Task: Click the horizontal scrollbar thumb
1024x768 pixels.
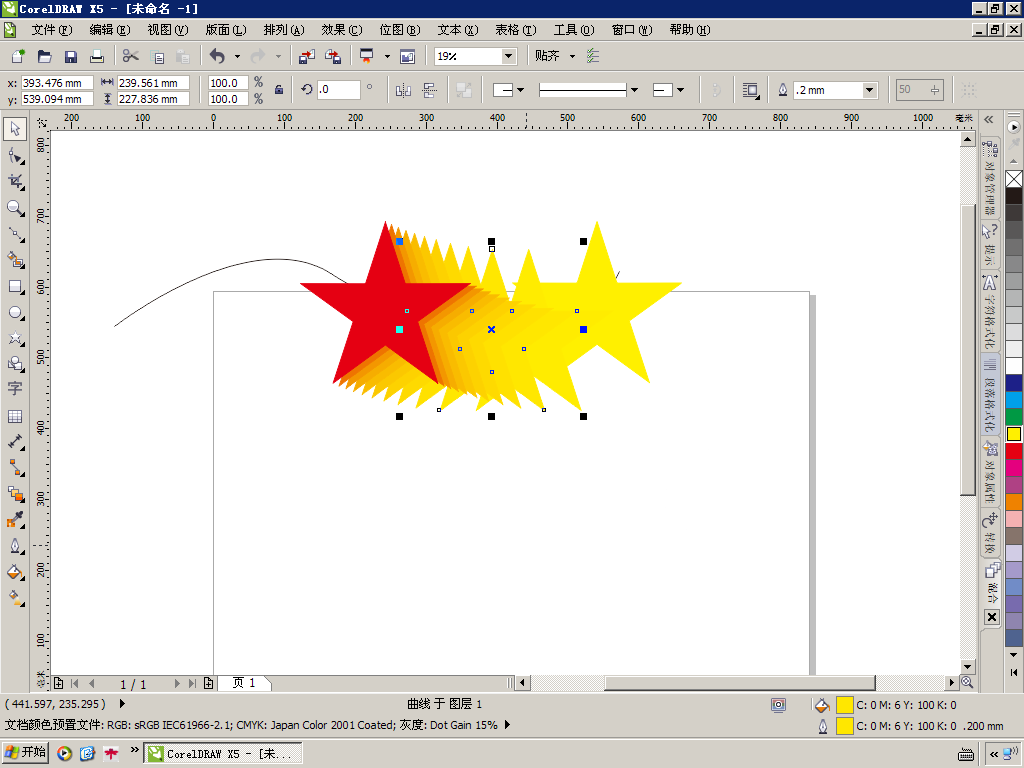Action: point(739,682)
